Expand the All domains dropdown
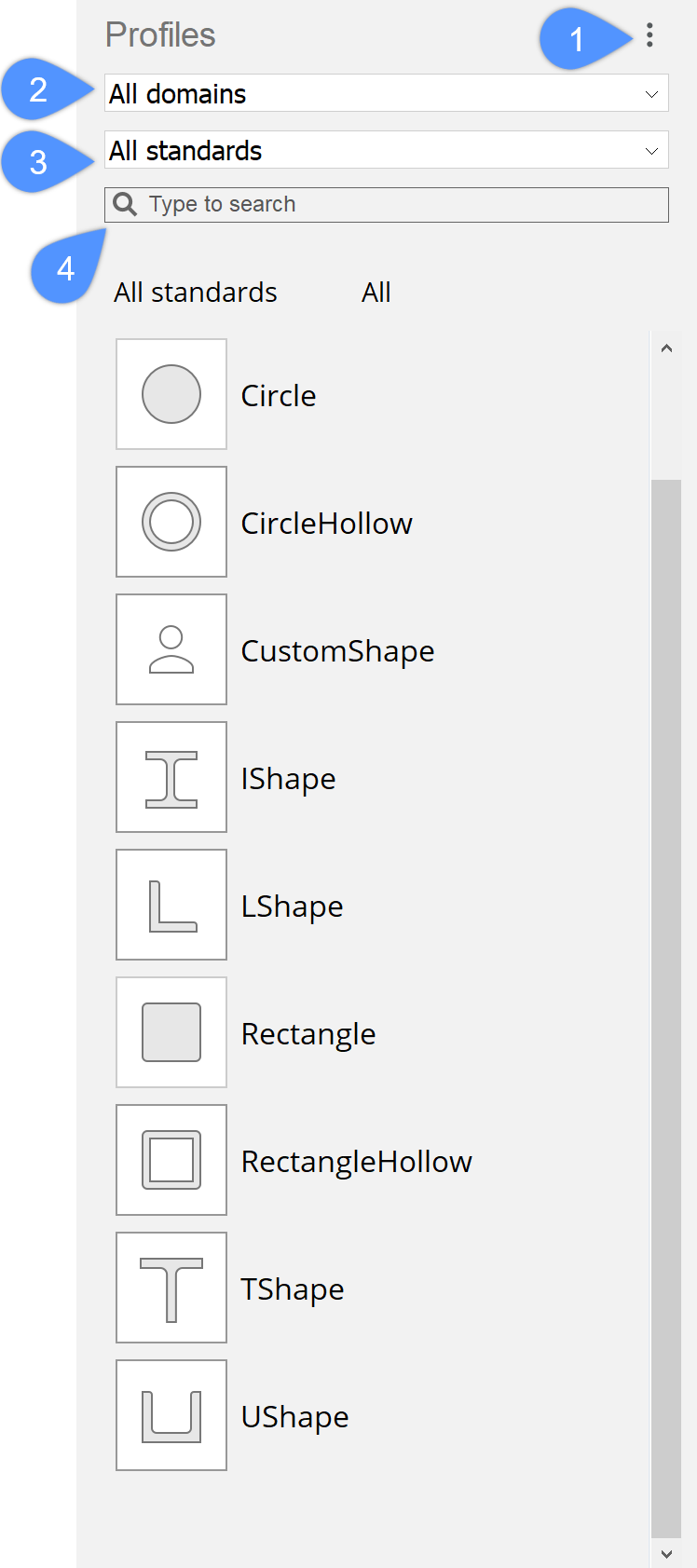This screenshot has height=1568, width=697. [x=386, y=93]
